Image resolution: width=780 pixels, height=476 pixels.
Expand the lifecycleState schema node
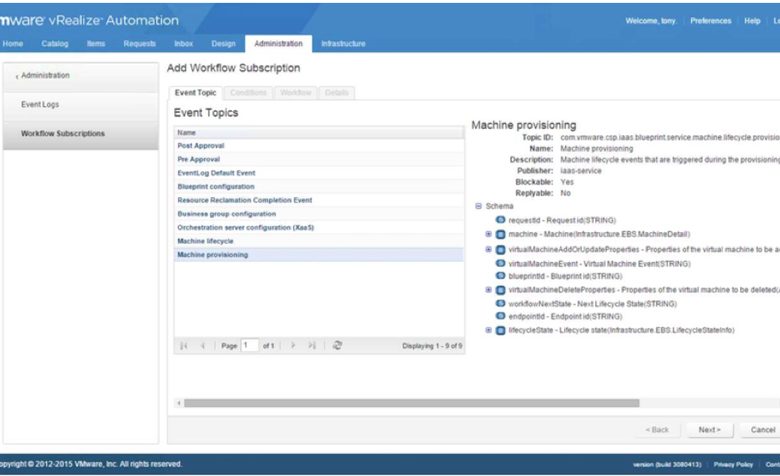pyautogui.click(x=488, y=330)
